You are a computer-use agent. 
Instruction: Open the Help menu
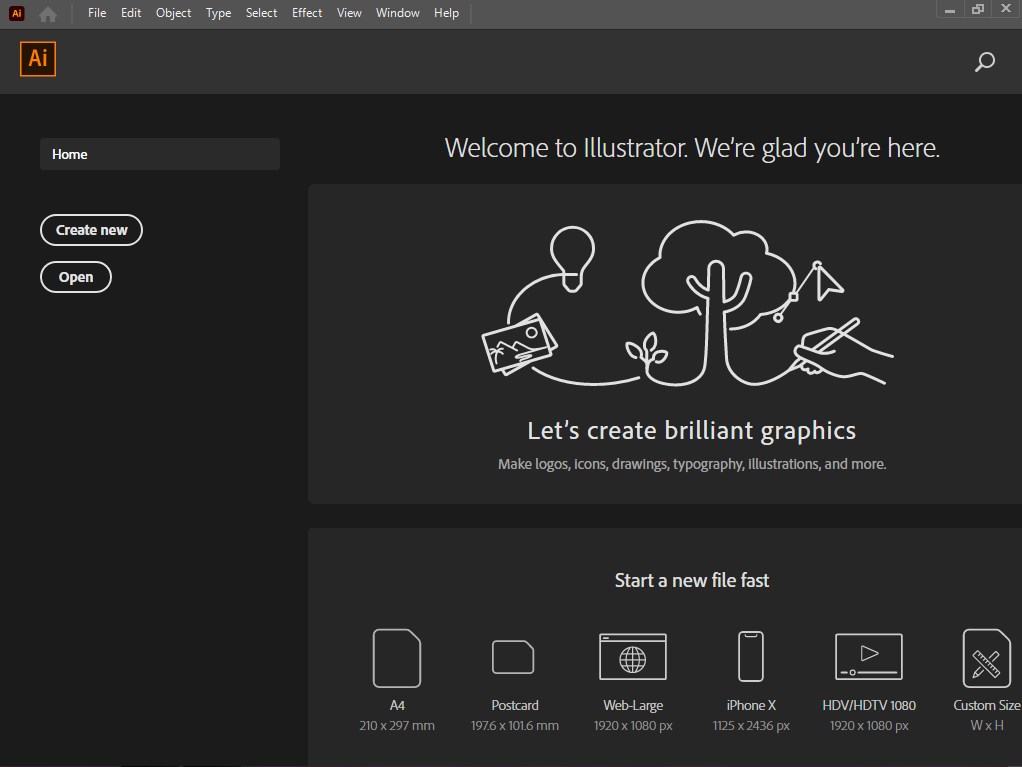[446, 13]
